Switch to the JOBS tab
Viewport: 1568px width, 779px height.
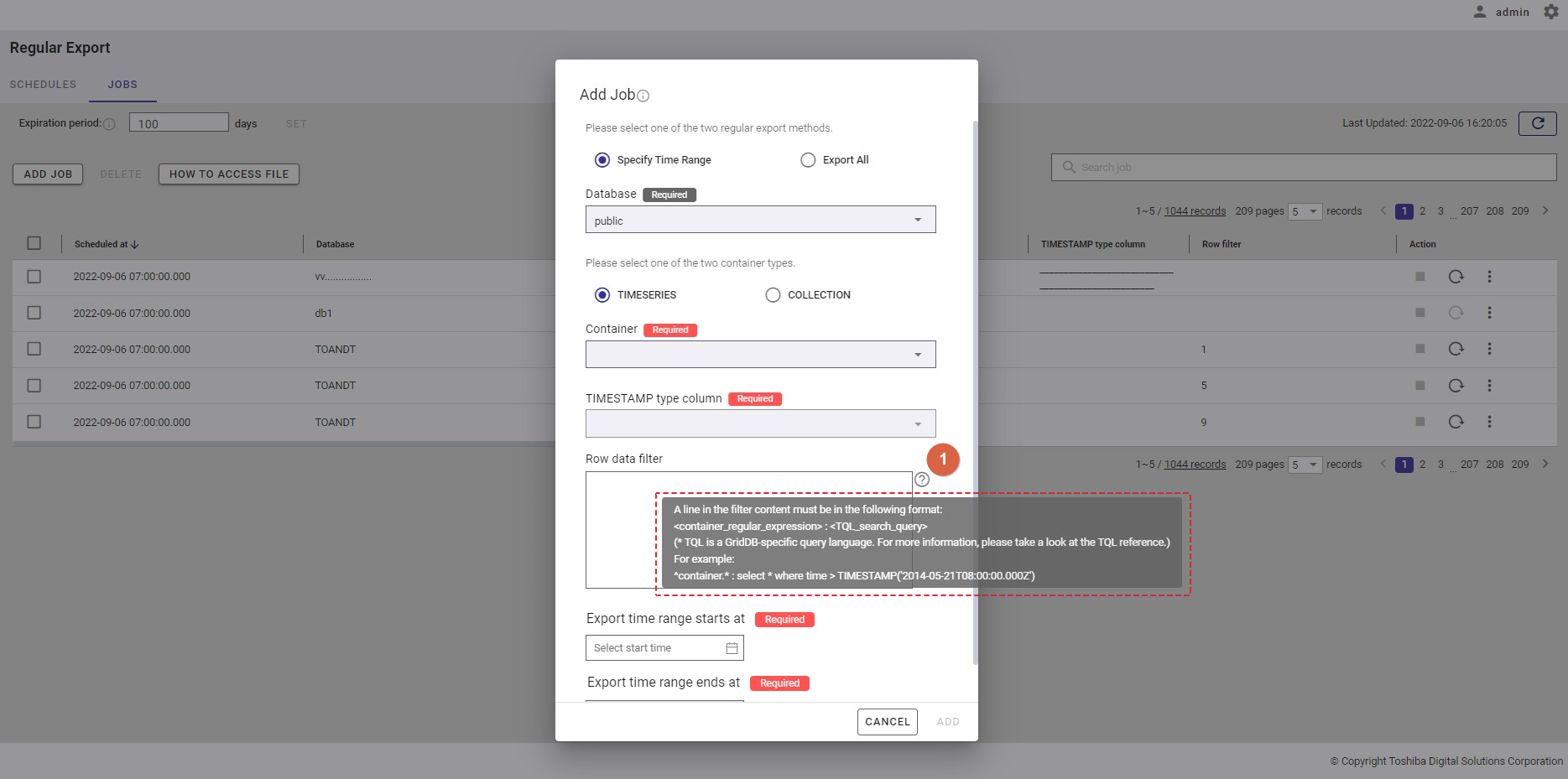pos(122,85)
